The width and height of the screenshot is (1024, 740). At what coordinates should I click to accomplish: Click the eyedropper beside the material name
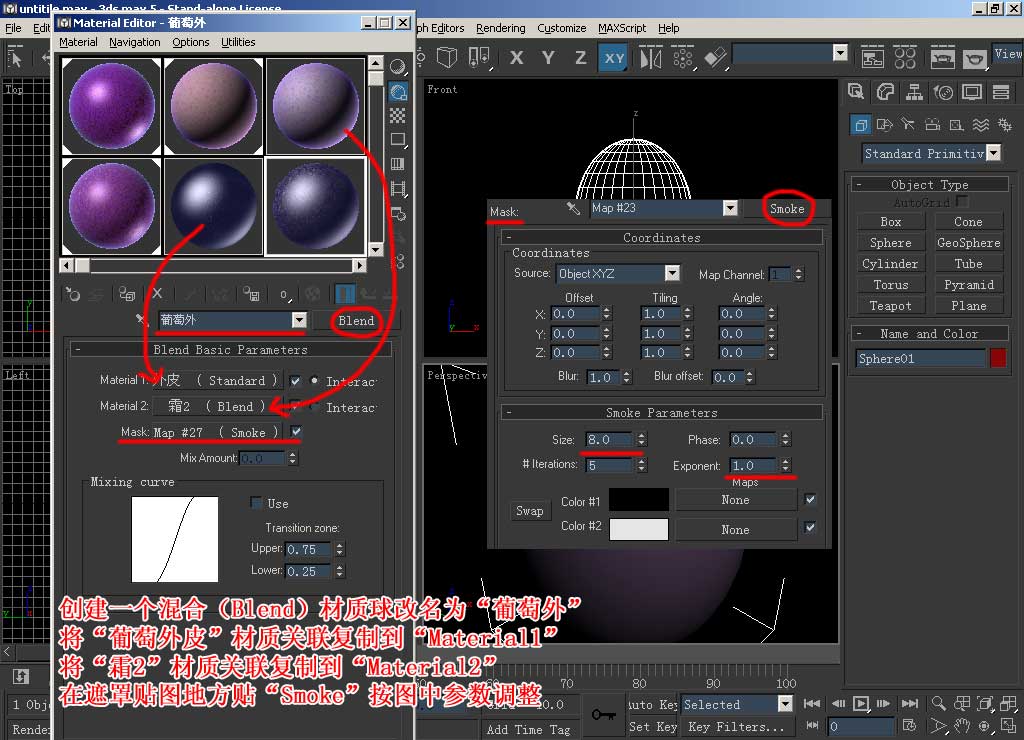[x=140, y=320]
